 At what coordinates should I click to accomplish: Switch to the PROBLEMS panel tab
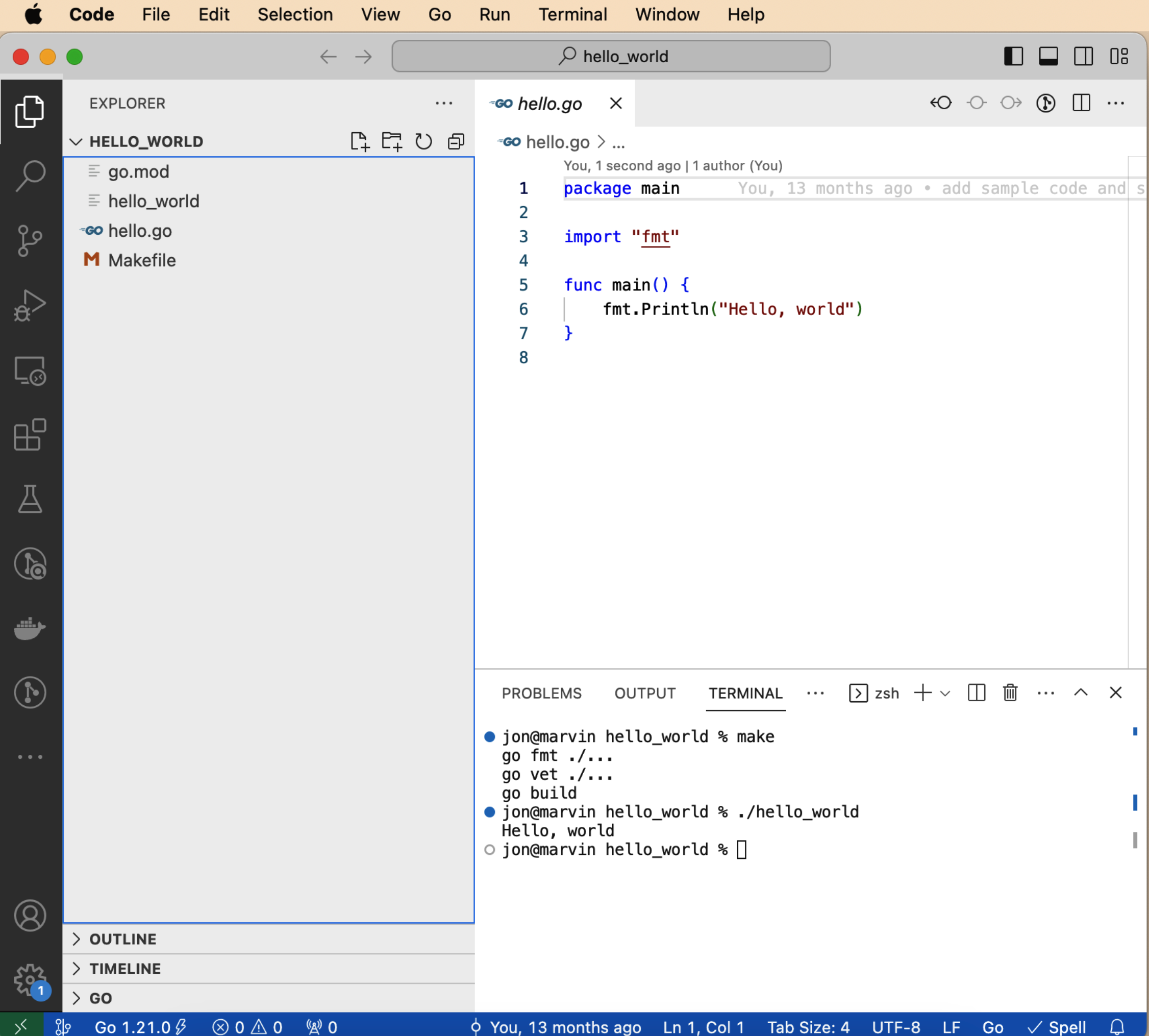click(x=541, y=694)
